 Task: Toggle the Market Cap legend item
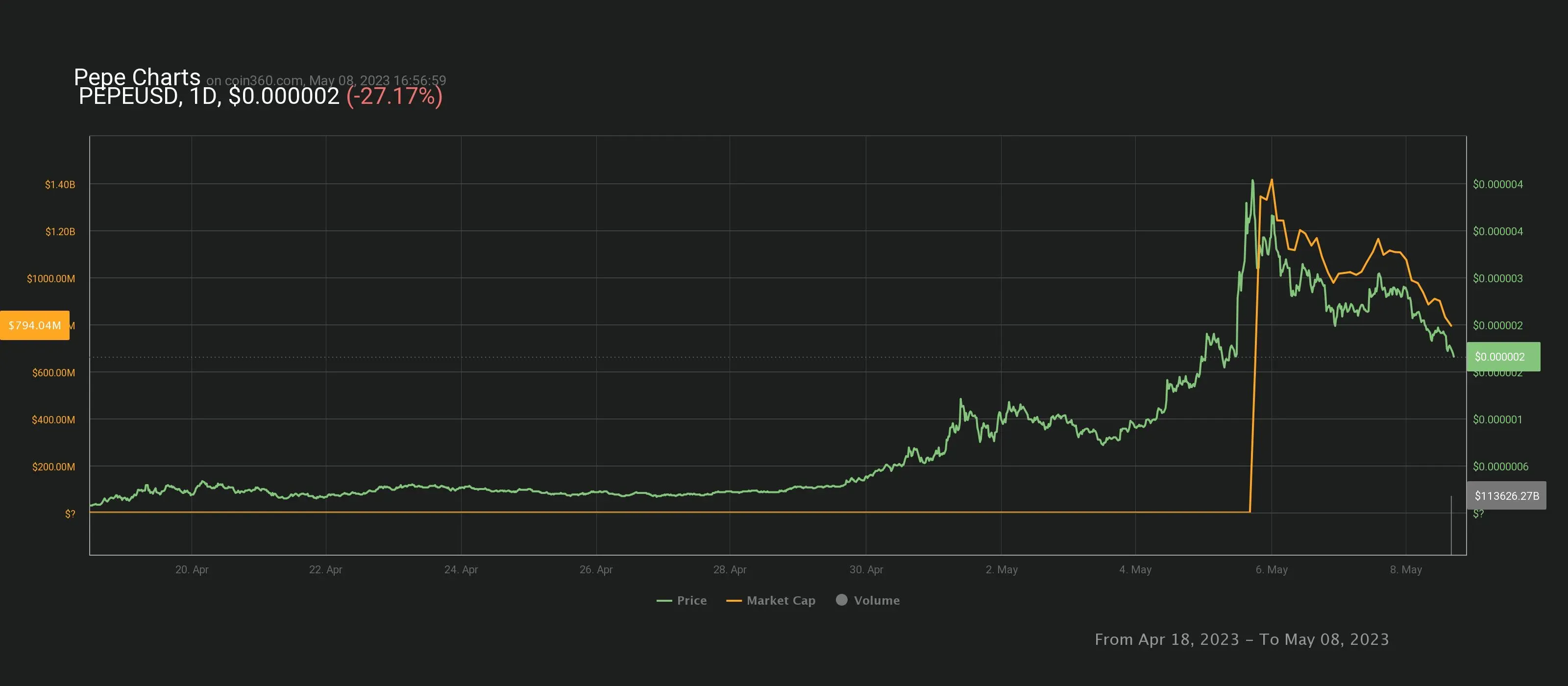click(x=781, y=600)
